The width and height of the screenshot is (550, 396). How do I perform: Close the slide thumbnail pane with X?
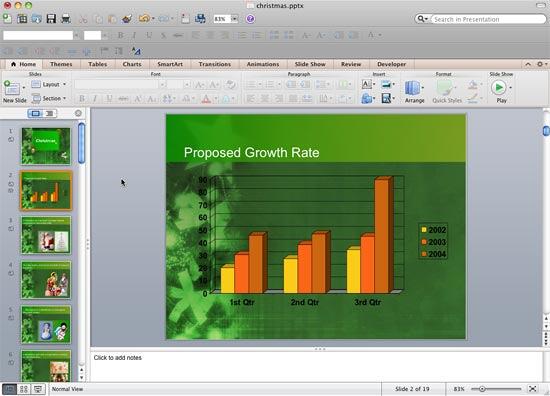point(78,113)
